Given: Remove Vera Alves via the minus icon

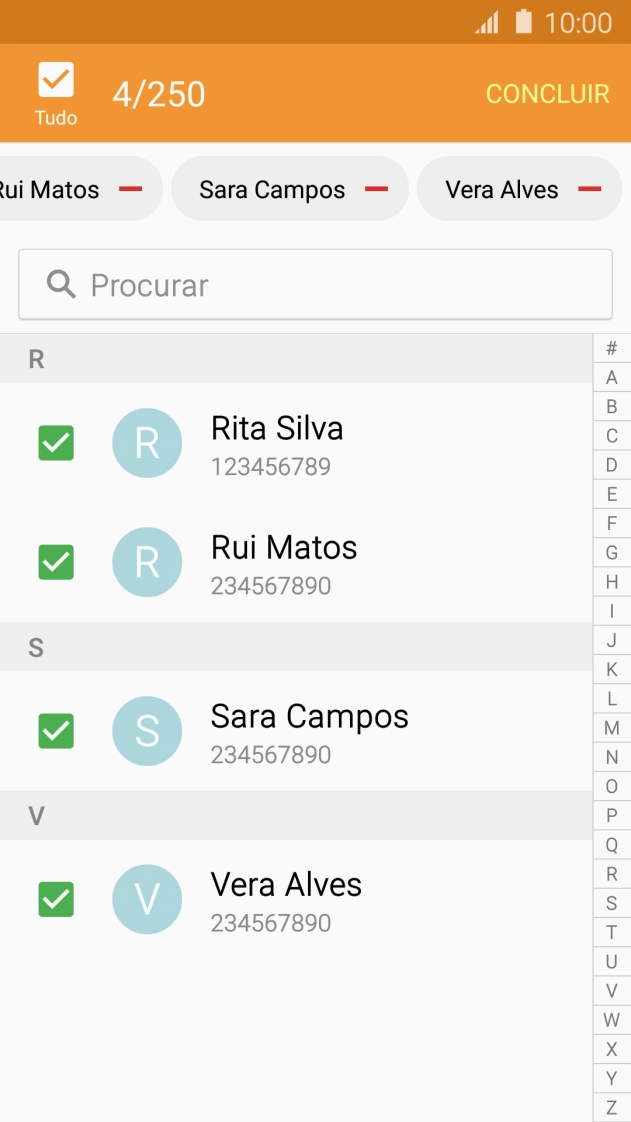Looking at the screenshot, I should (x=590, y=188).
